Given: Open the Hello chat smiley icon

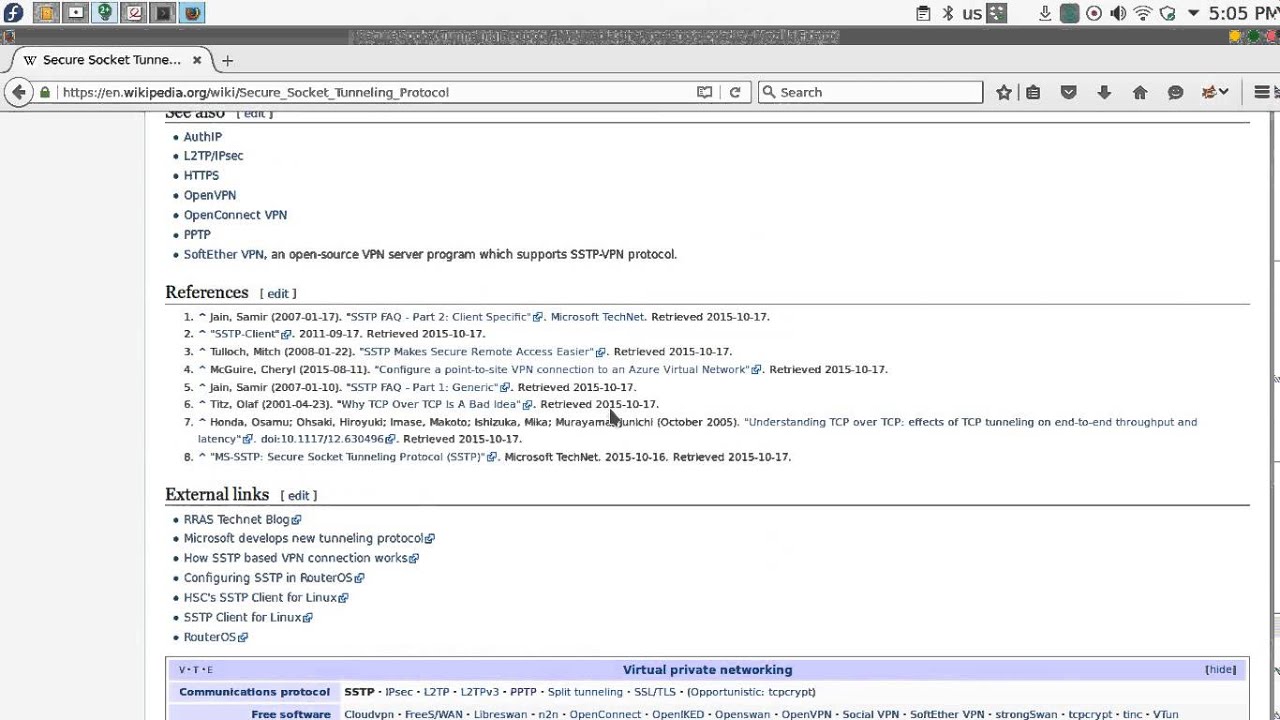Looking at the screenshot, I should point(1176,92).
